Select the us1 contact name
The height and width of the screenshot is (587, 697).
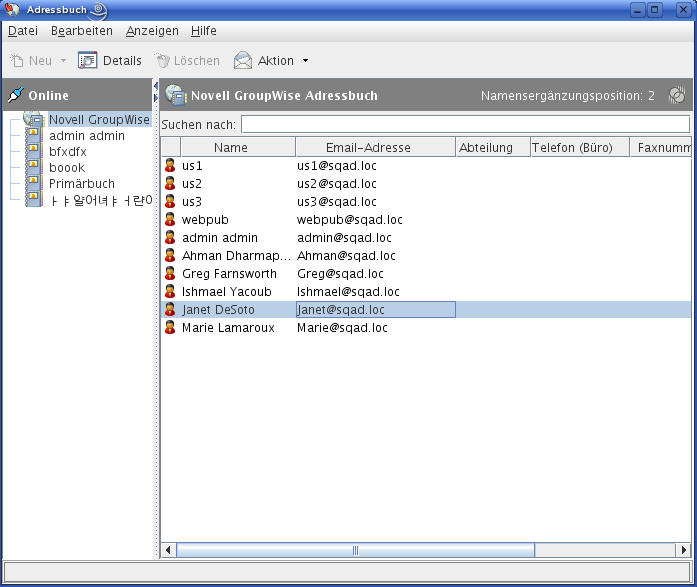(192, 166)
